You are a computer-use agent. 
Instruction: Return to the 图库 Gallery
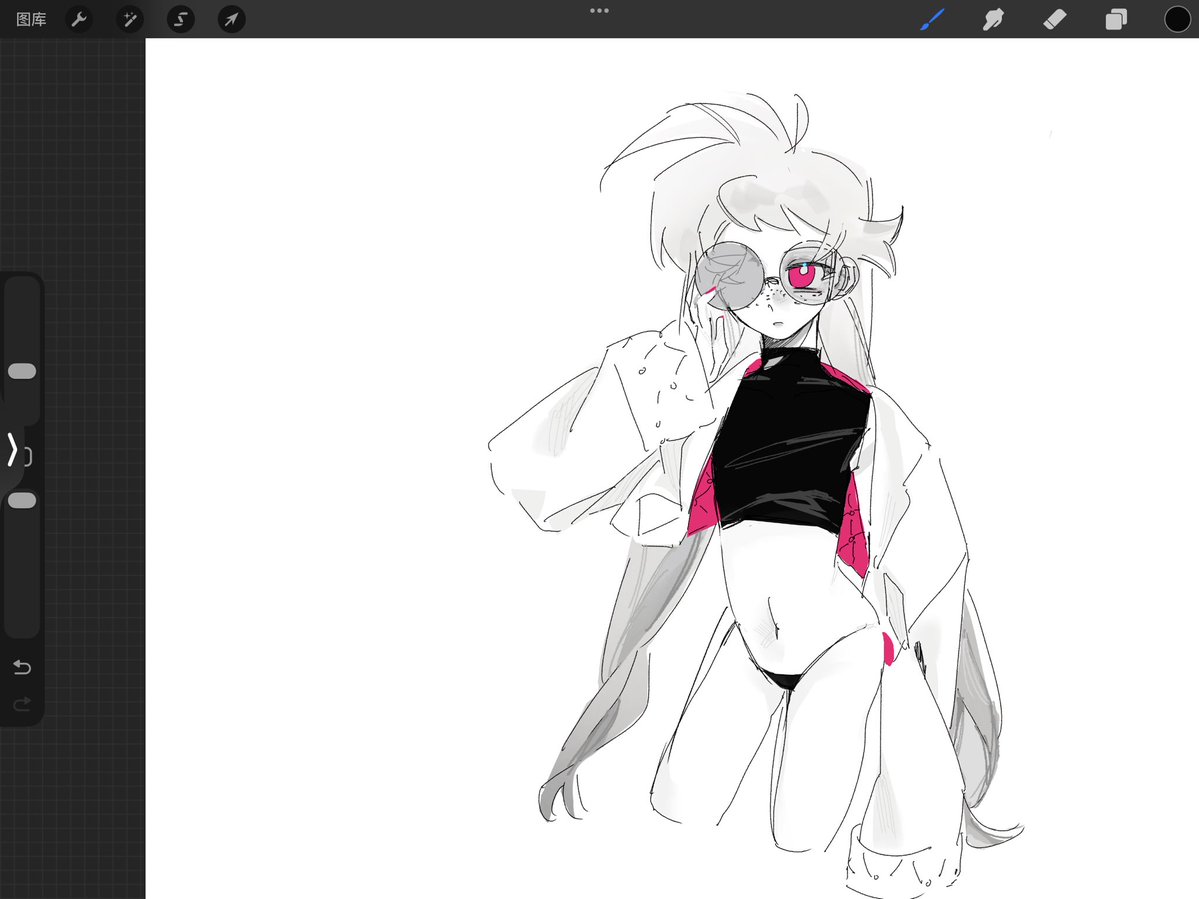click(x=30, y=19)
